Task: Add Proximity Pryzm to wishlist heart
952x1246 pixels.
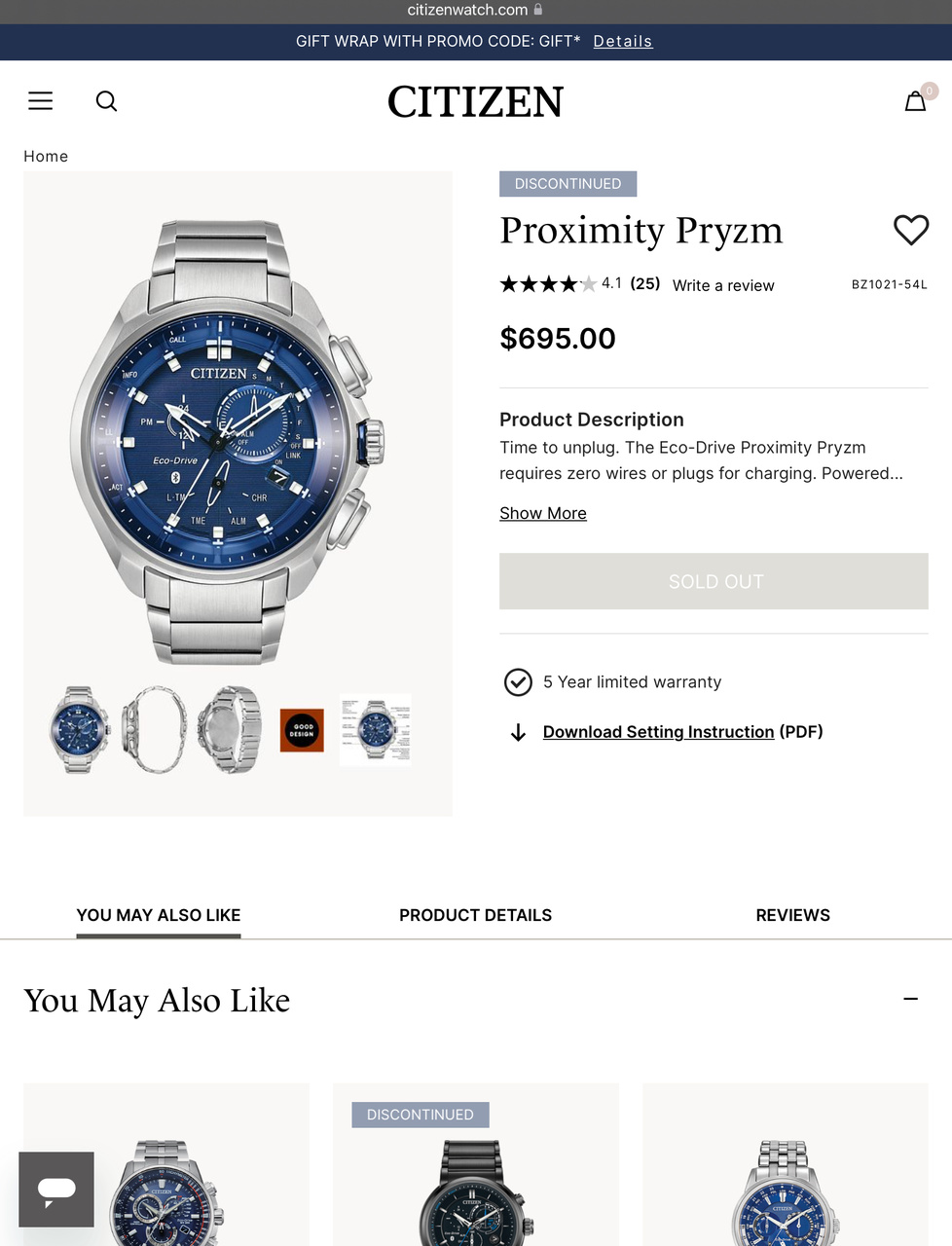Action: point(911,230)
